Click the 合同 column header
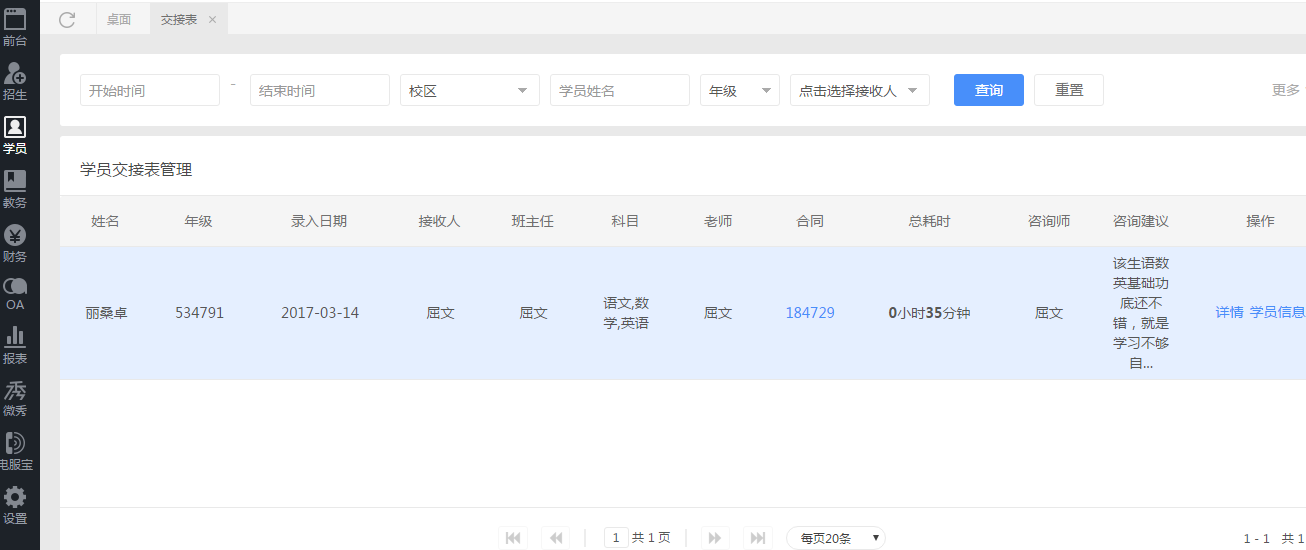The height and width of the screenshot is (550, 1306). (810, 221)
